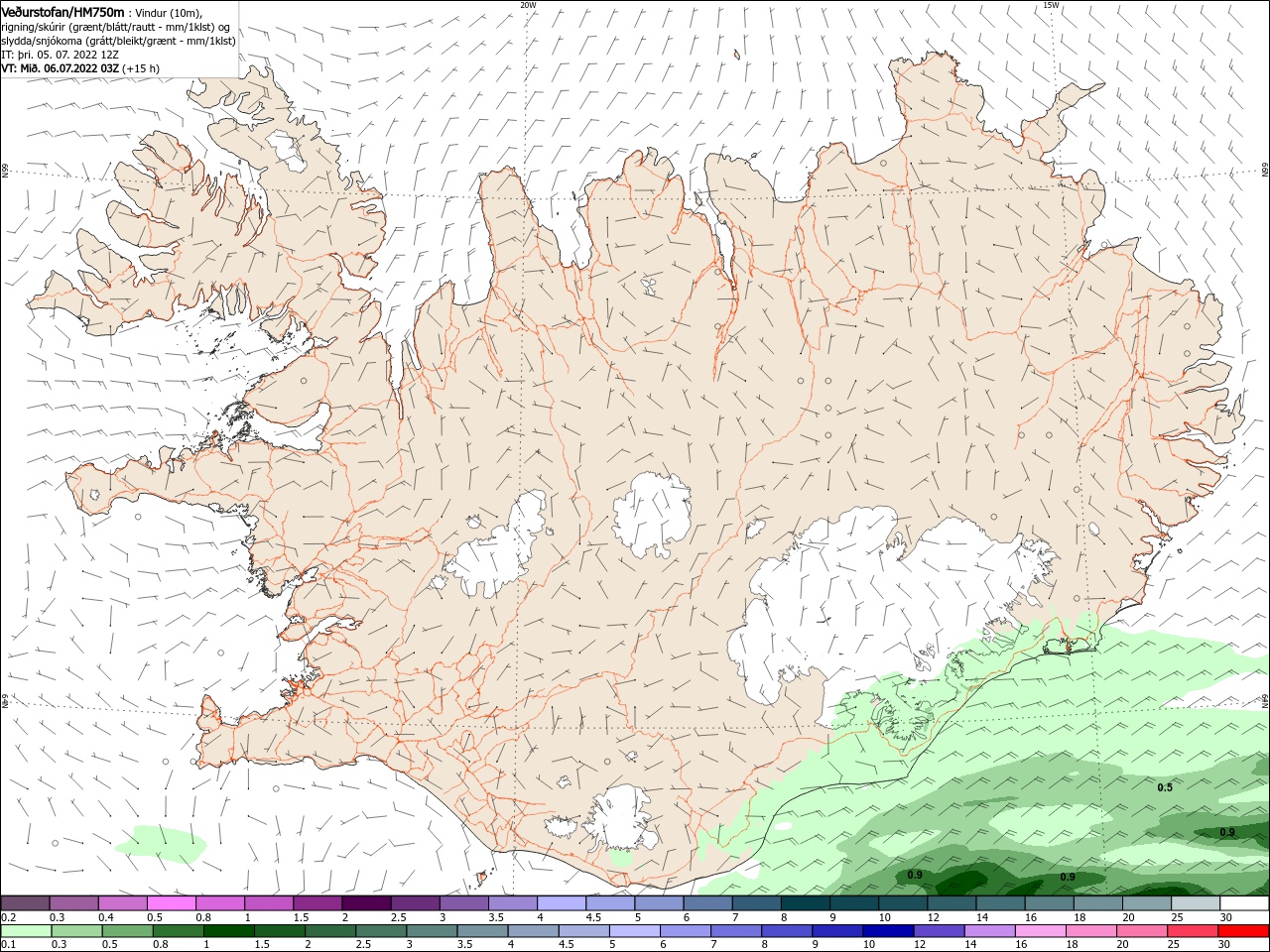Viewport: 1270px width, 952px height.
Task: Select the 'slydda/snjókoma' legend description line
Action: [119, 41]
